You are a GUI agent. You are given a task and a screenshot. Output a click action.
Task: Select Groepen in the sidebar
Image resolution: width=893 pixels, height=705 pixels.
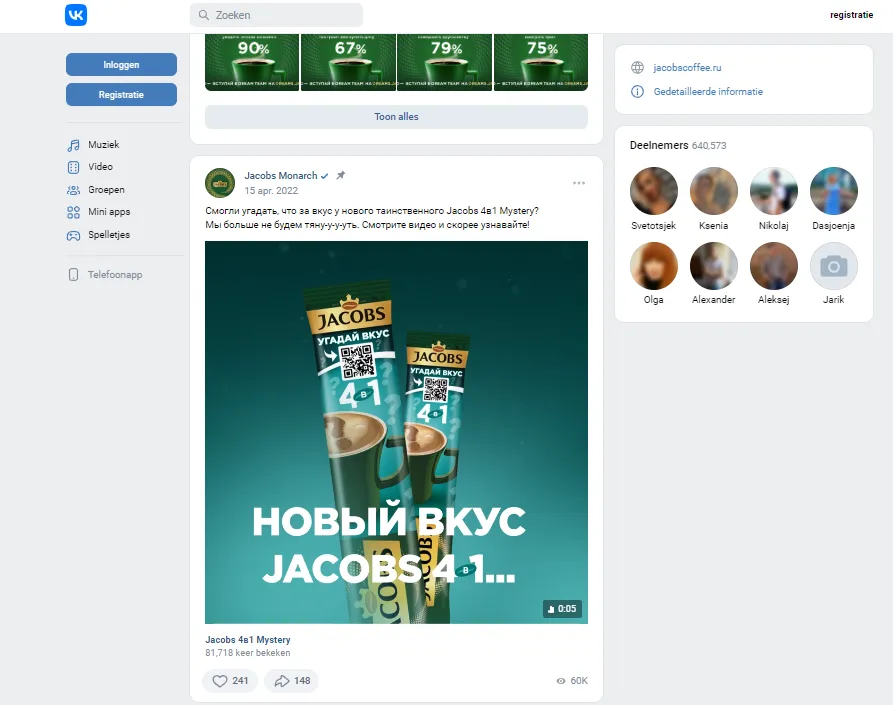click(104, 189)
